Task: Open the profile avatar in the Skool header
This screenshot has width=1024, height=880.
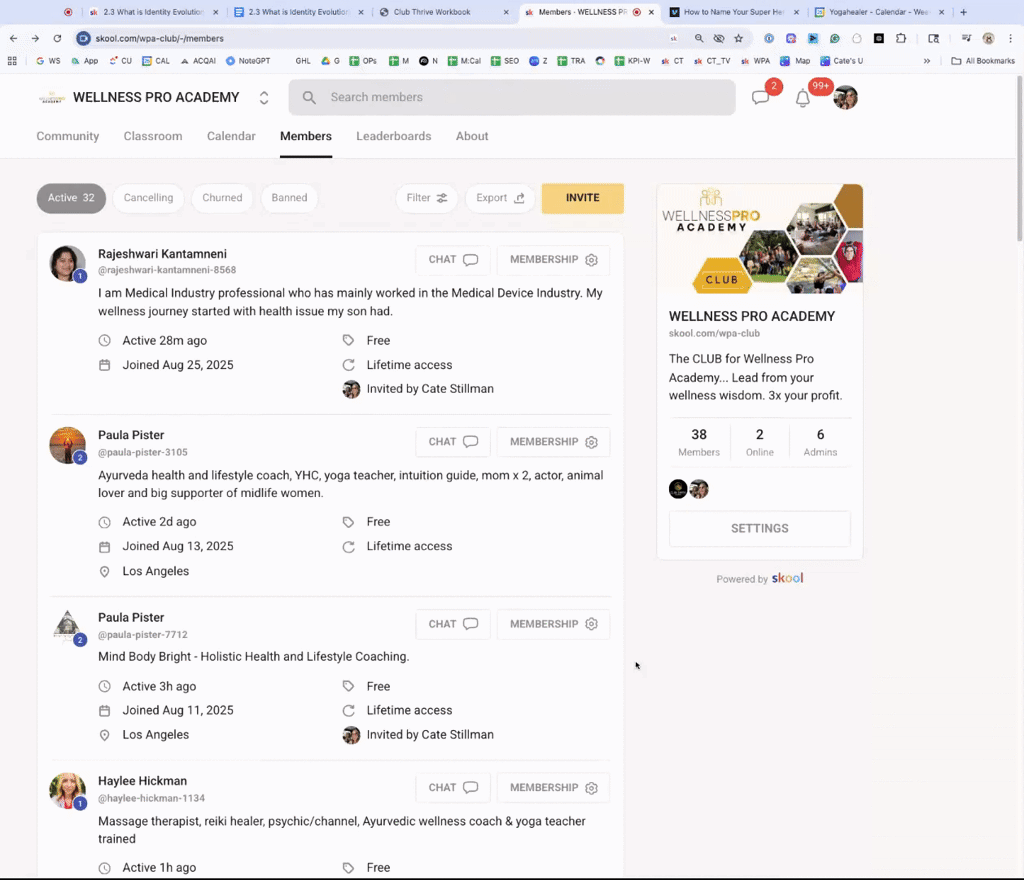Action: pos(845,97)
